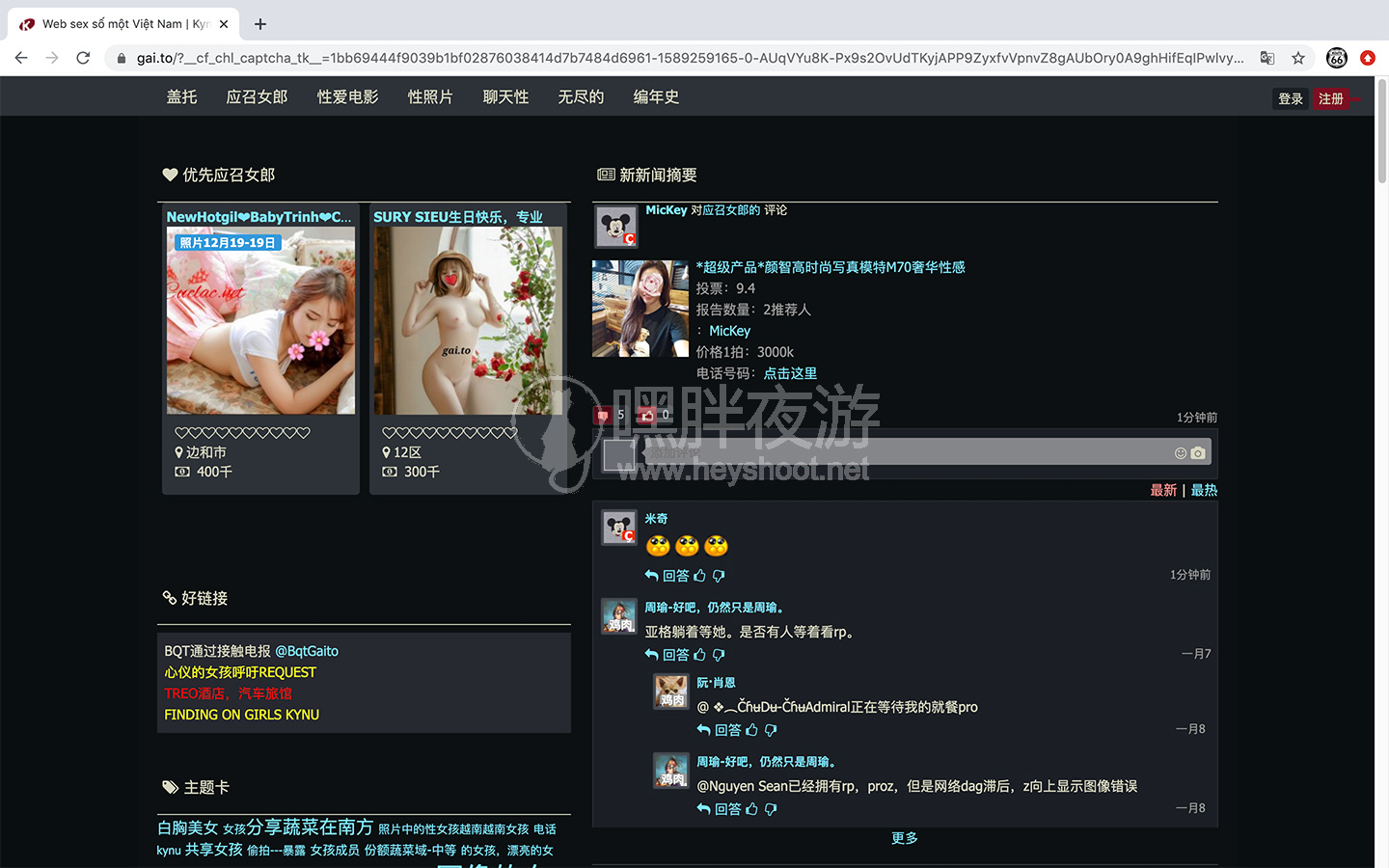Thumbs up the 米奇 emoji comment

tap(699, 576)
